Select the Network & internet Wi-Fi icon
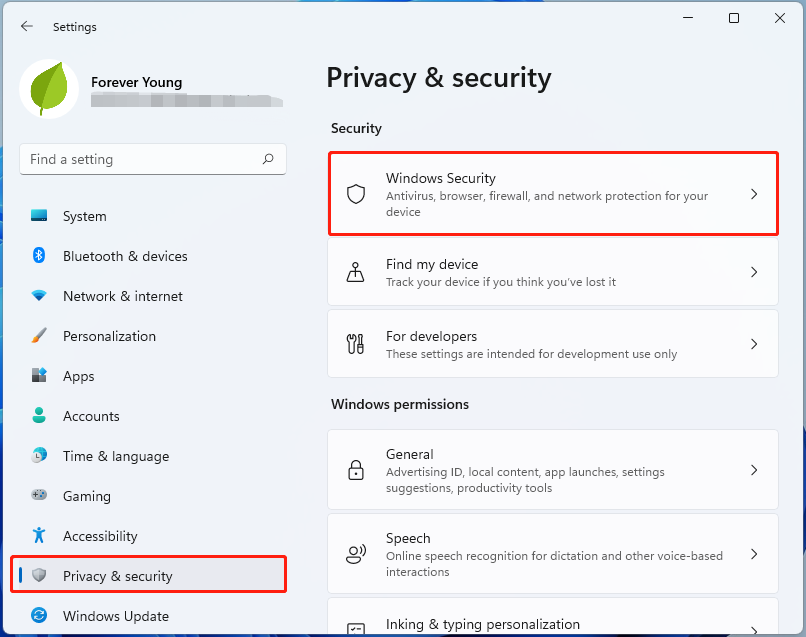Screen dimensions: 806x637 point(39,296)
